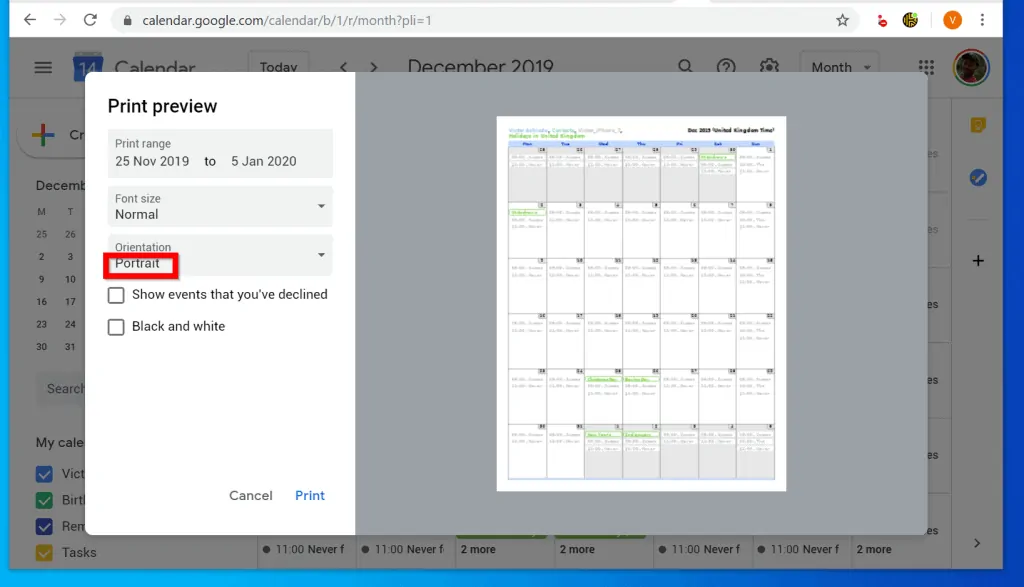The image size is (1024, 587).
Task: Click the printed calendar preview thumbnail
Action: (641, 303)
